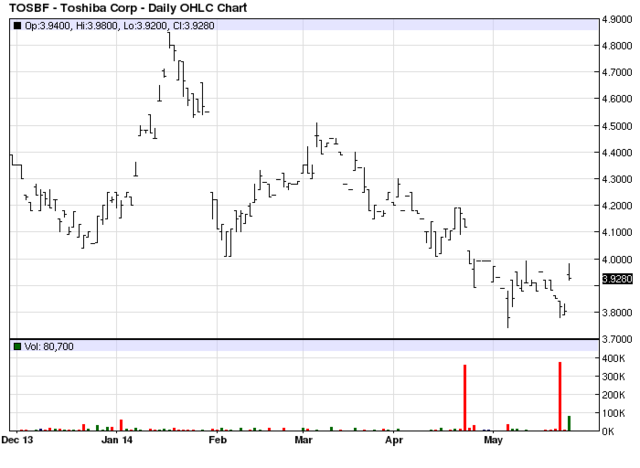Image resolution: width=640 pixels, height=468 pixels.
Task: Click the Jan 14 date label
Action: pyautogui.click(x=117, y=440)
